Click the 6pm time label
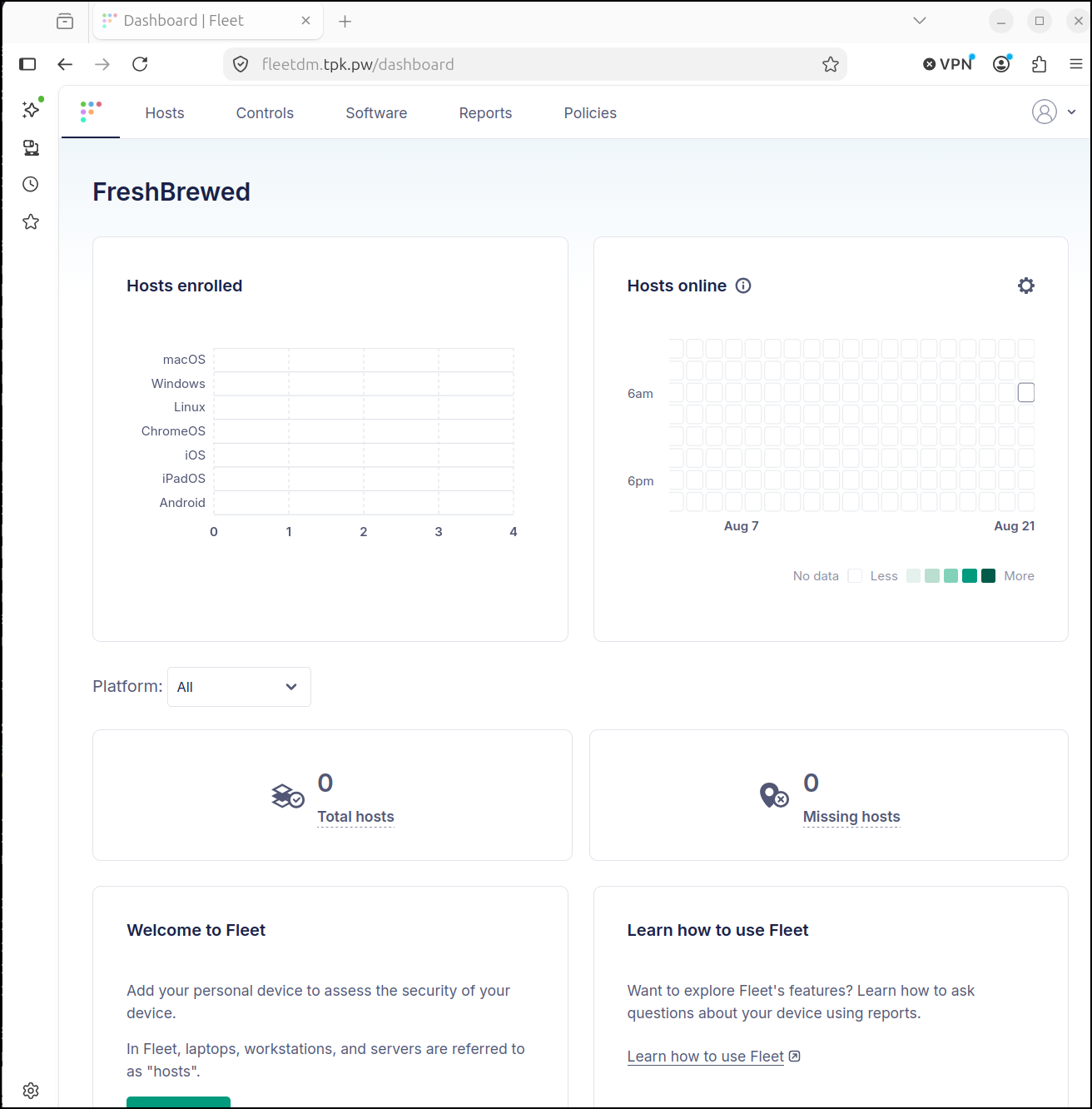Image resolution: width=1092 pixels, height=1109 pixels. [x=640, y=481]
